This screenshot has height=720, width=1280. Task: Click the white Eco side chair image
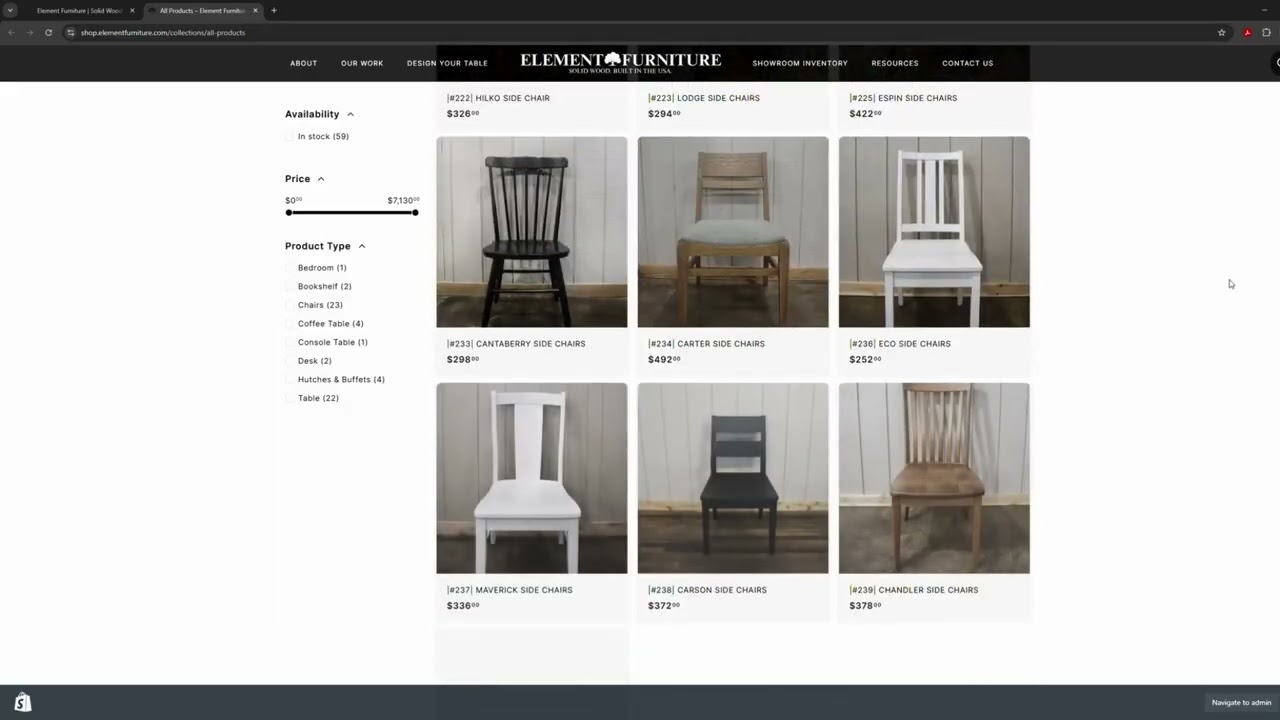[934, 232]
